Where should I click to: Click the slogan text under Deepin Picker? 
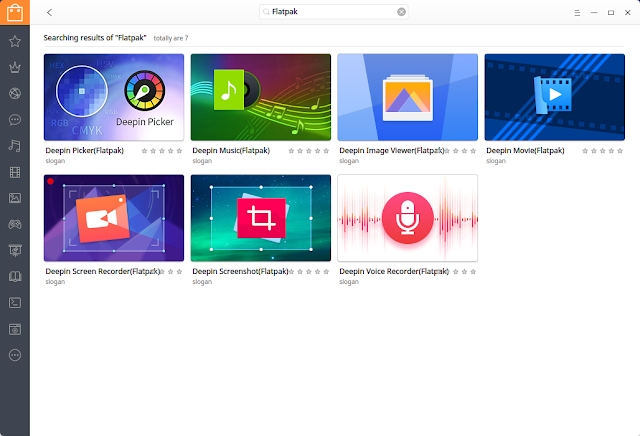[55, 161]
